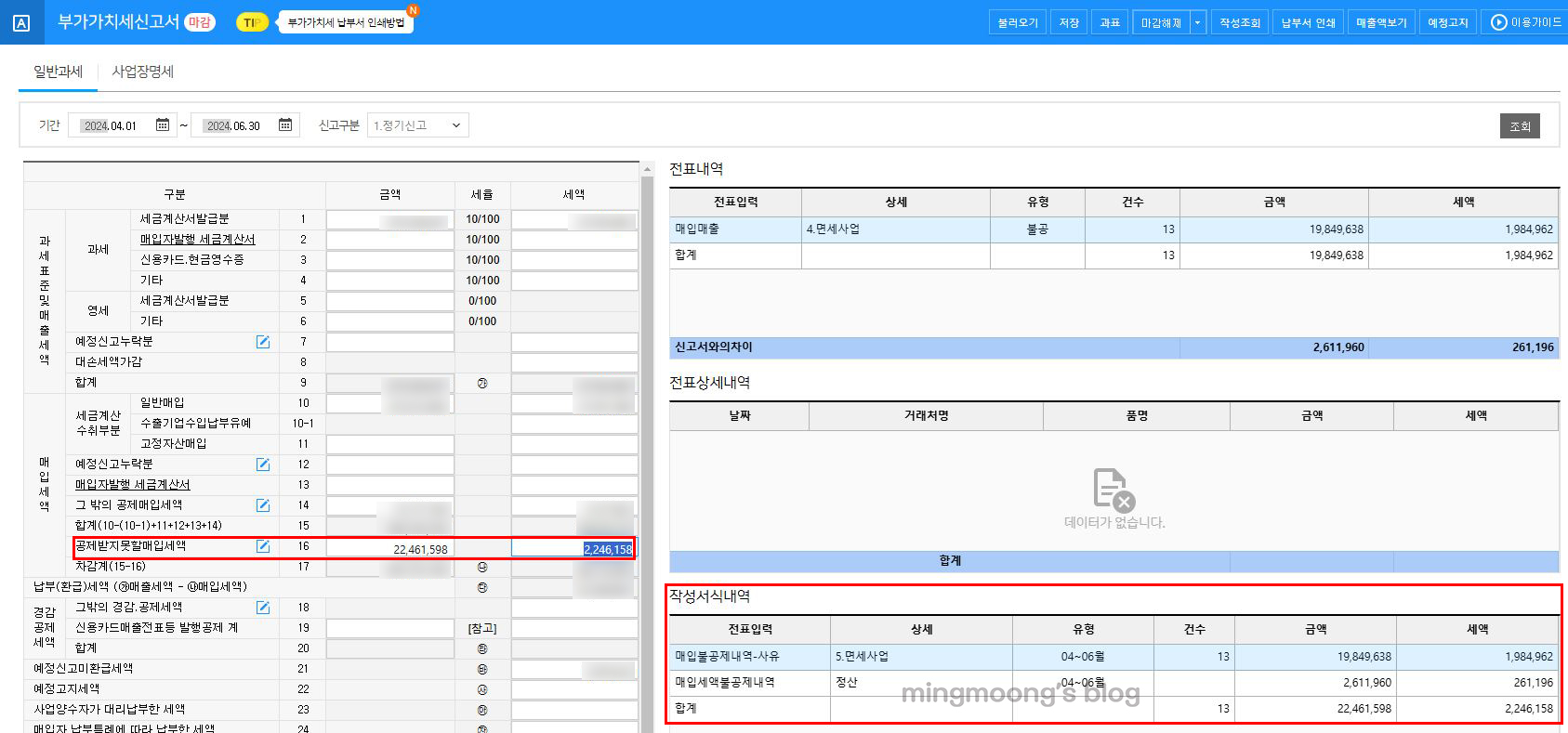
Task: Click the tax form vertical scrollbar
Action: (647, 446)
